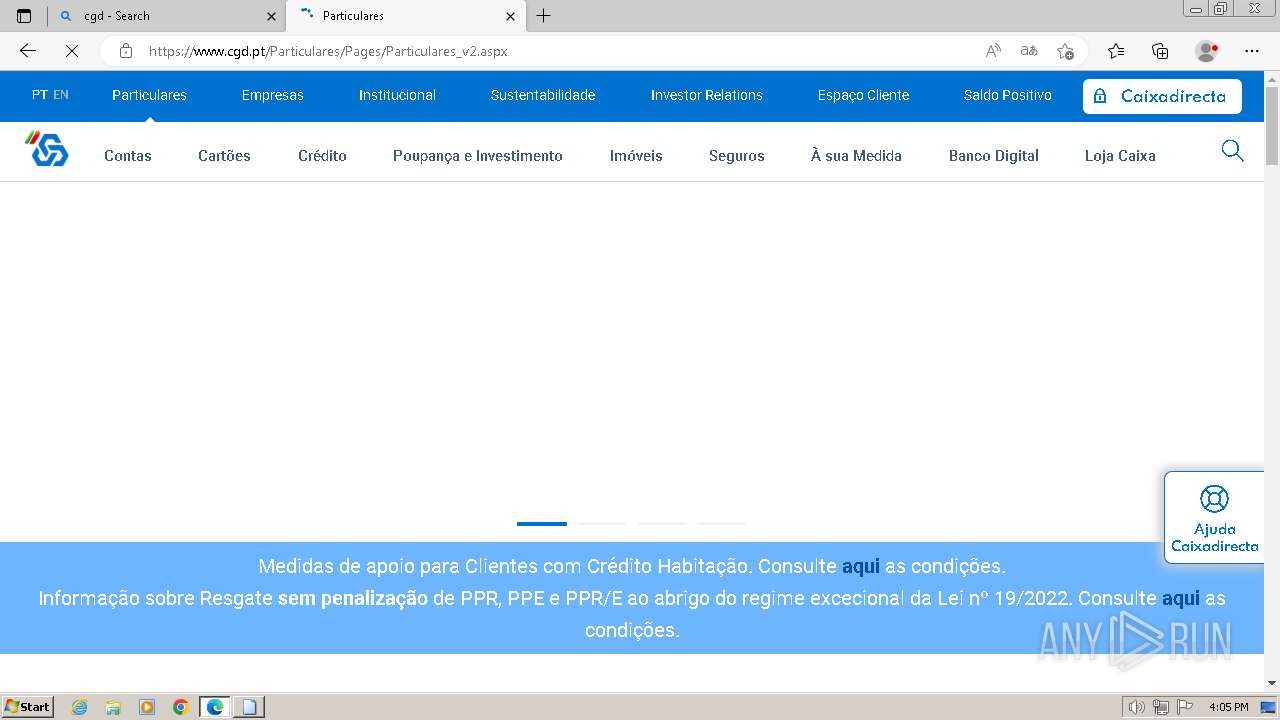This screenshot has height=720, width=1280.
Task: Open the Settings and more three-dot menu
Action: [x=1252, y=51]
